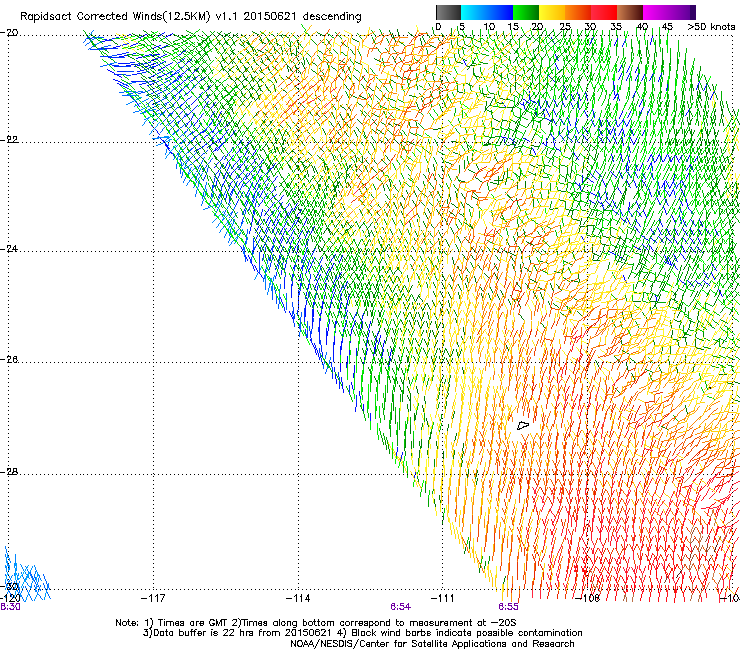Select the -24 latitude axis label
Screen dimensions: 740x650
9,249
